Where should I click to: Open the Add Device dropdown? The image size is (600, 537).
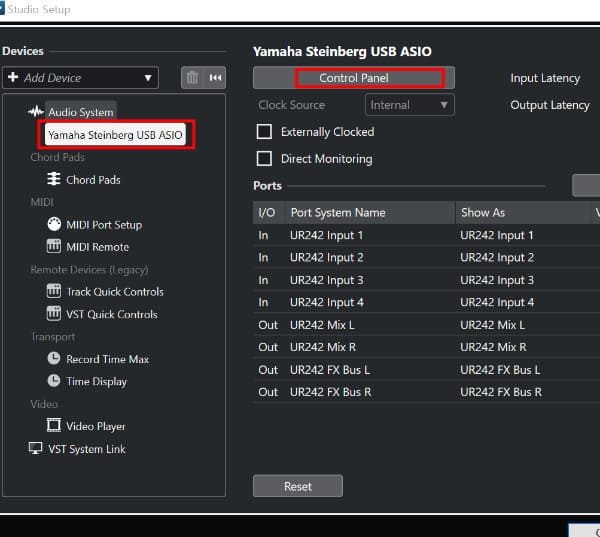tap(80, 78)
